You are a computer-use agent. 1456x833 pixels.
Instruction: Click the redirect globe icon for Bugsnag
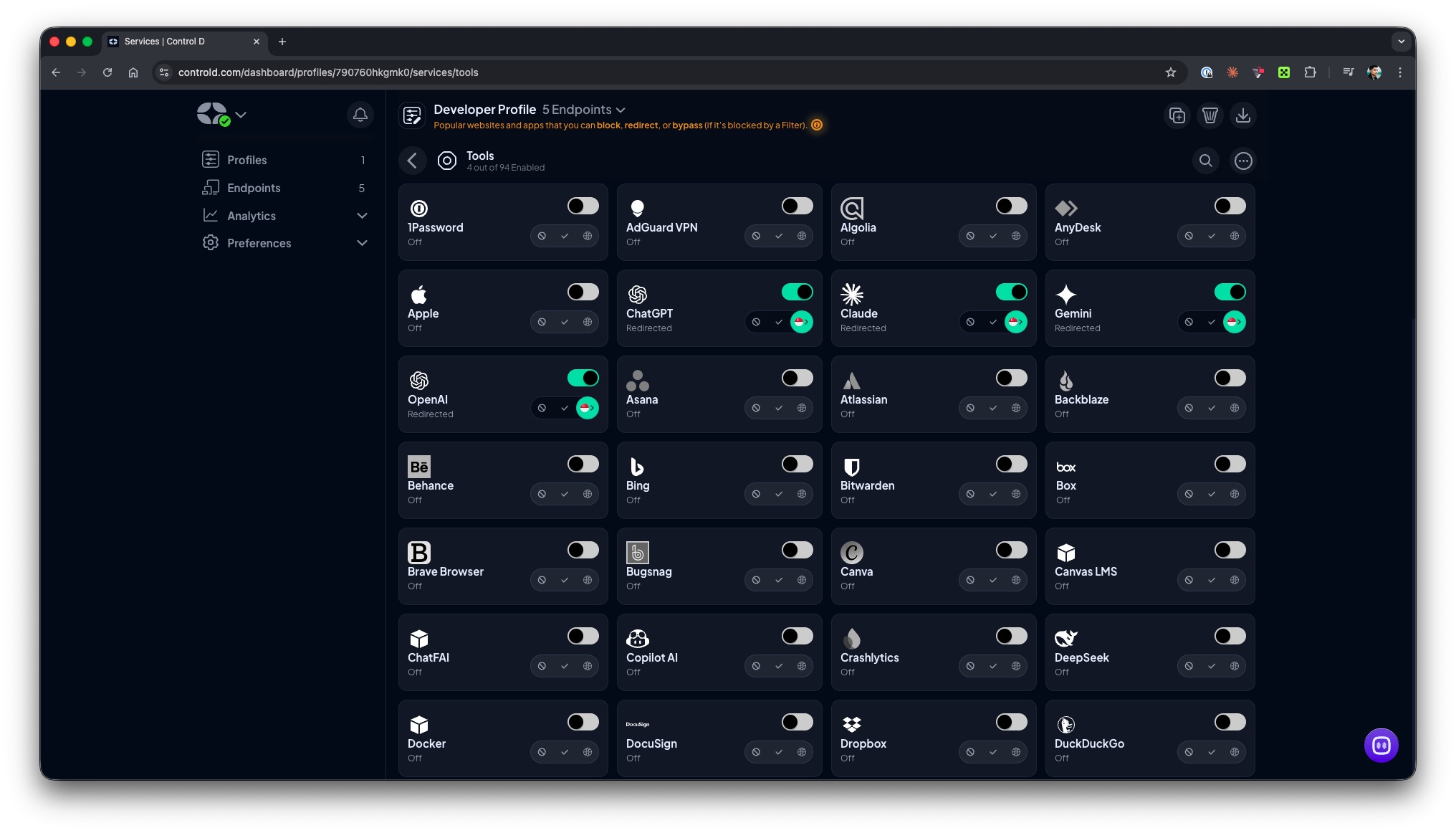802,580
